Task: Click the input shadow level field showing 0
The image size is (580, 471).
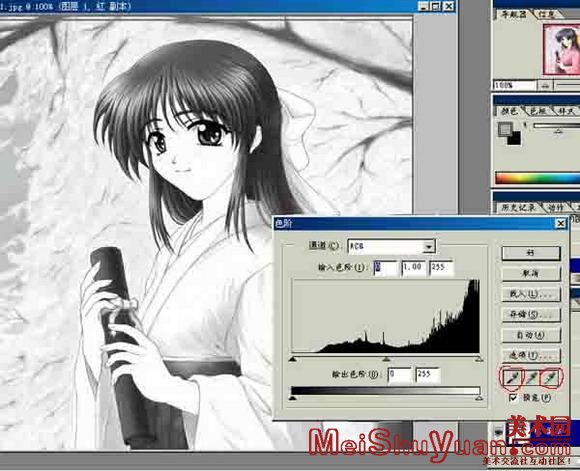Action: click(386, 268)
